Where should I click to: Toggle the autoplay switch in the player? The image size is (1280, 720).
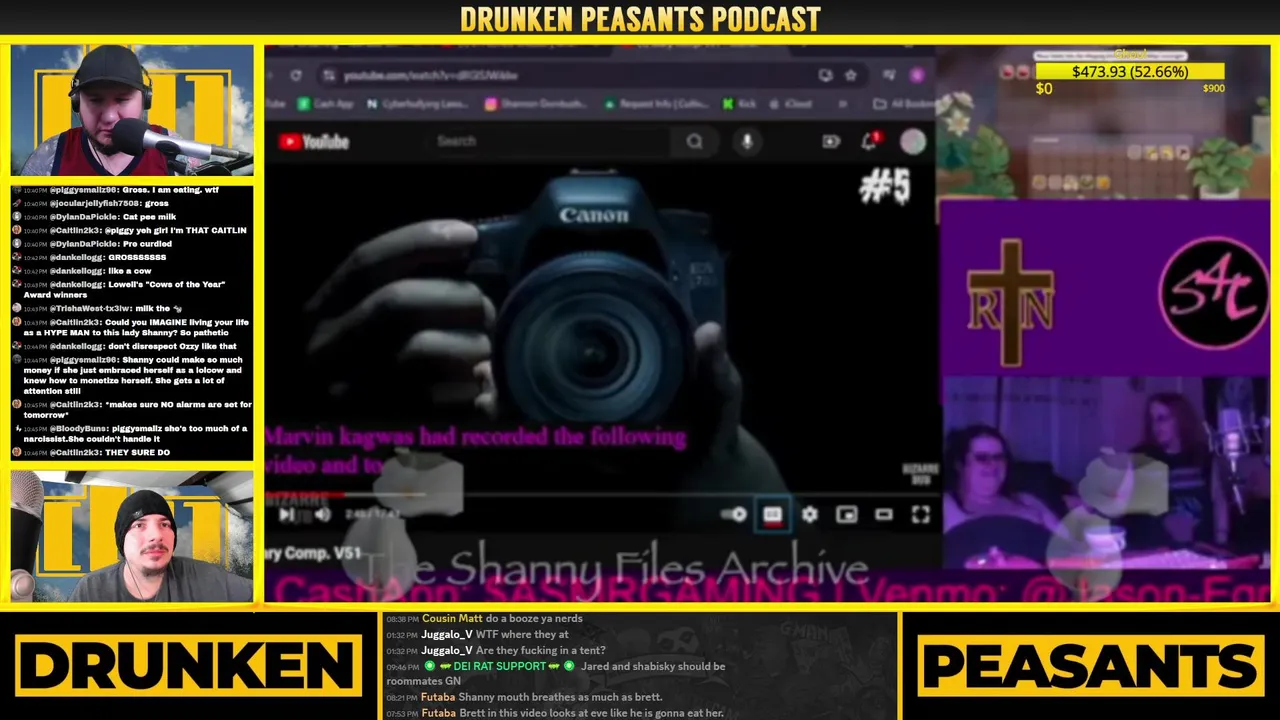point(734,515)
